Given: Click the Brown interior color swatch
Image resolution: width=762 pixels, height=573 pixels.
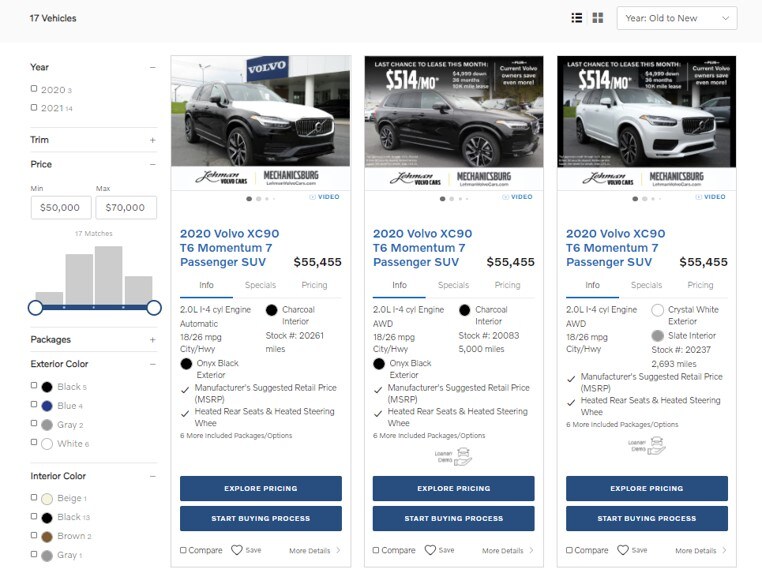Looking at the screenshot, I should pyautogui.click(x=47, y=537).
